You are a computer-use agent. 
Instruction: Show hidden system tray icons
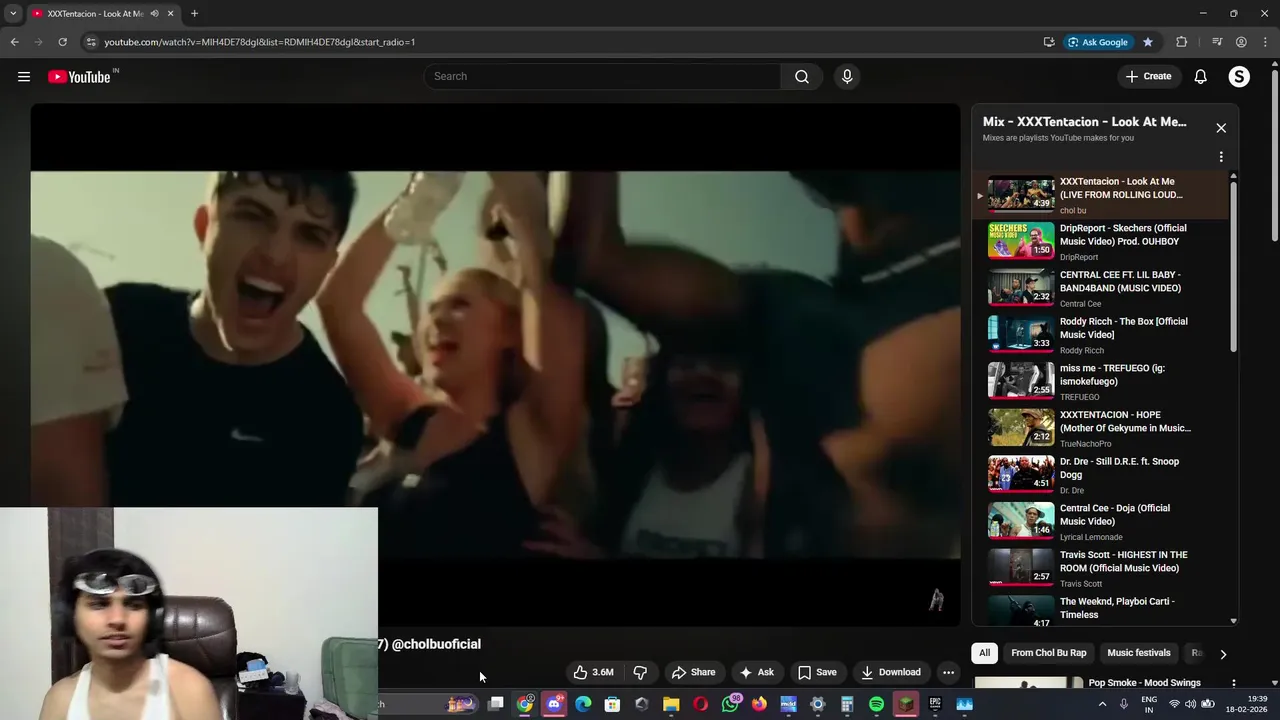(x=1102, y=704)
